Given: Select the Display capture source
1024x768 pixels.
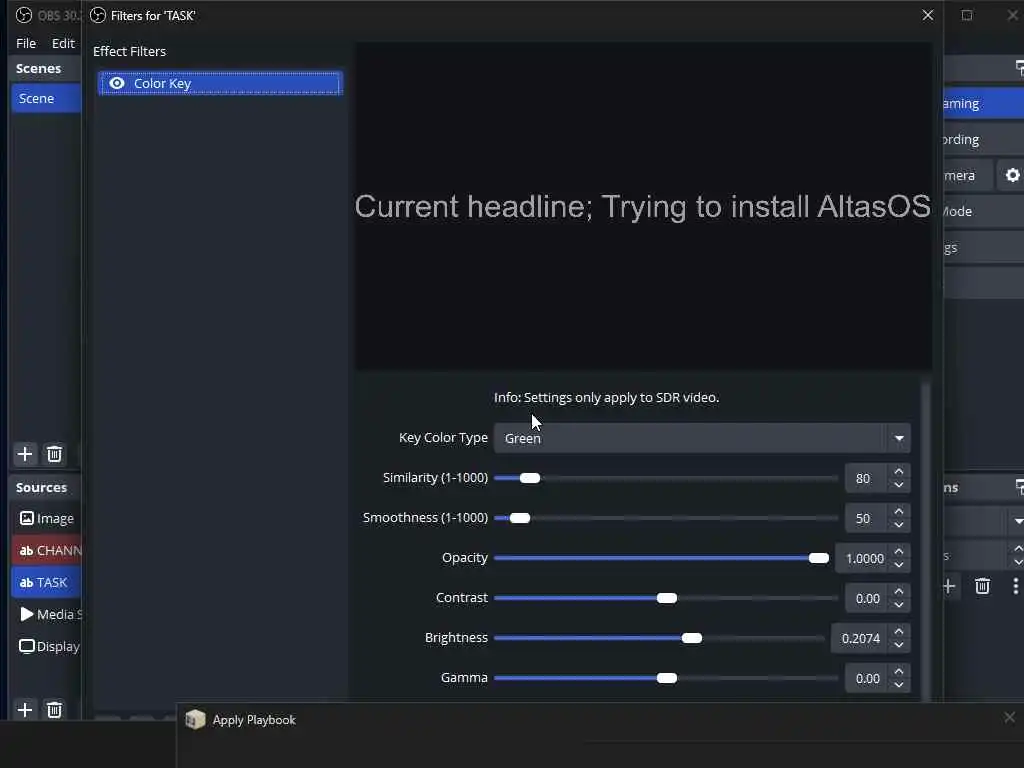Looking at the screenshot, I should (x=46, y=647).
